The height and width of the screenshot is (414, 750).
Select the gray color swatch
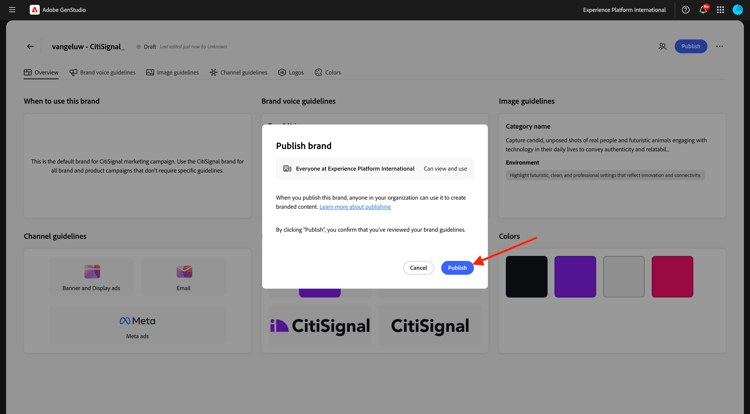[624, 277]
